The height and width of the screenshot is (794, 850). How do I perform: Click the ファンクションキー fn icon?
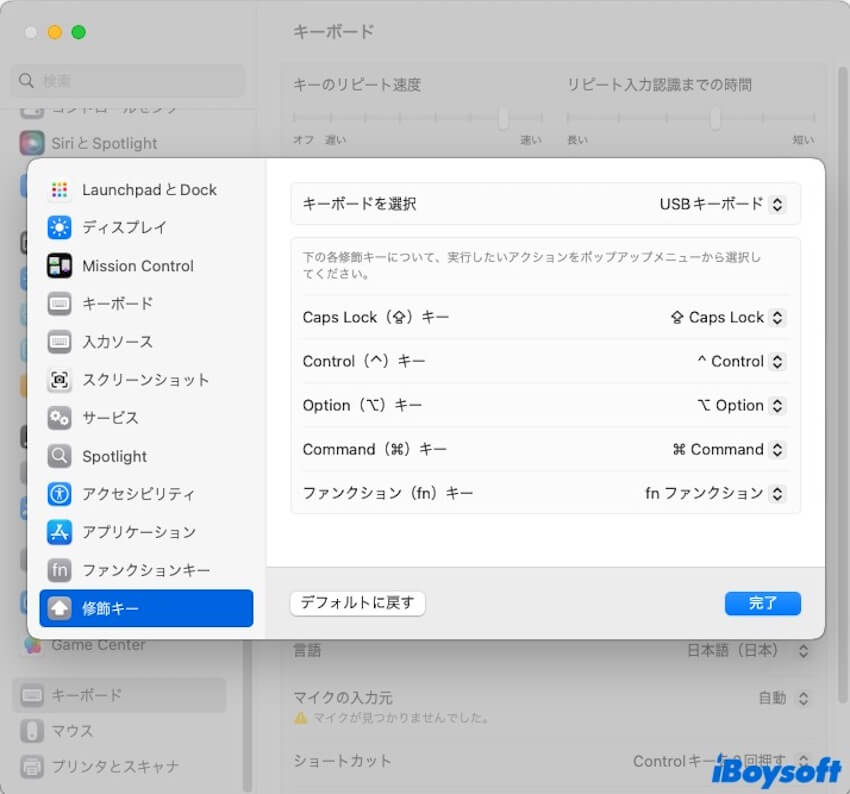[x=59, y=570]
